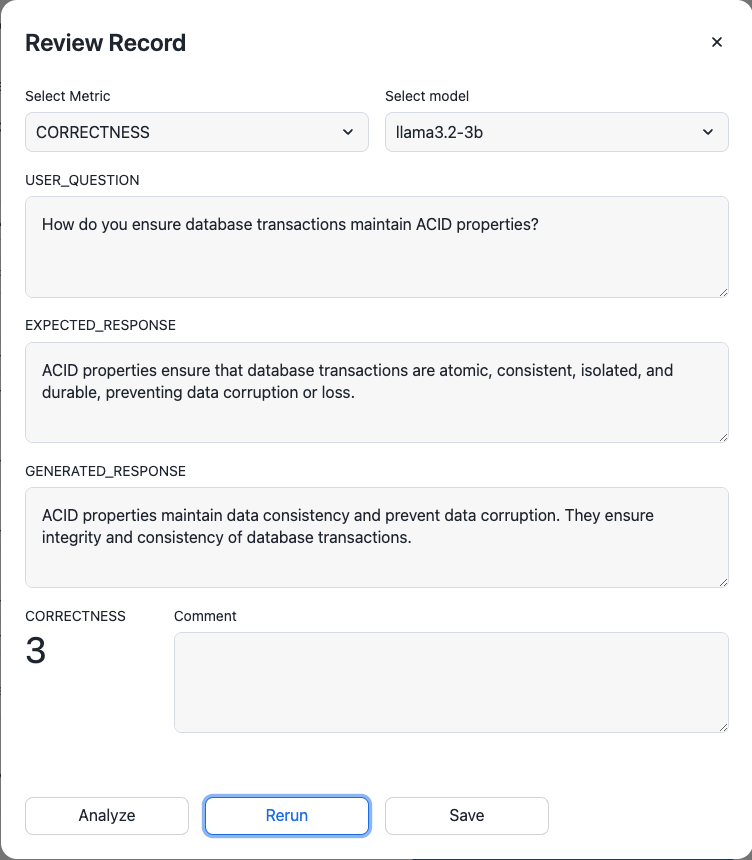Open the Select Metric dropdown showing CORRECTNESS

point(196,132)
